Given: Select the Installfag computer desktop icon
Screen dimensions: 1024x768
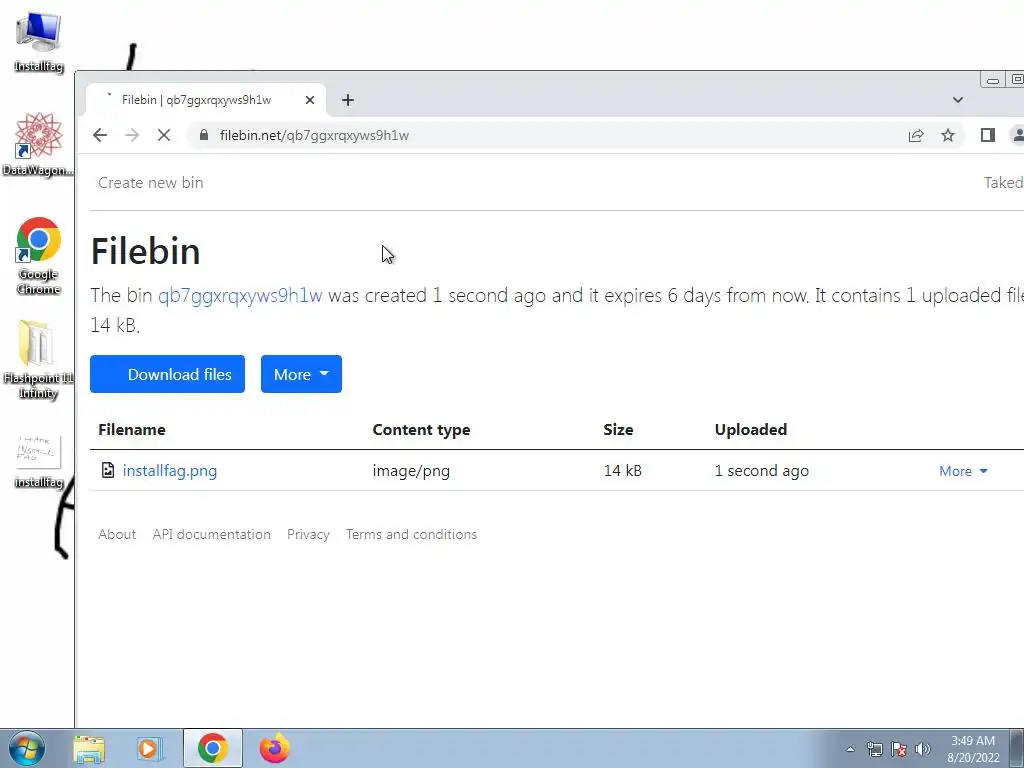Looking at the screenshot, I should 39,42.
